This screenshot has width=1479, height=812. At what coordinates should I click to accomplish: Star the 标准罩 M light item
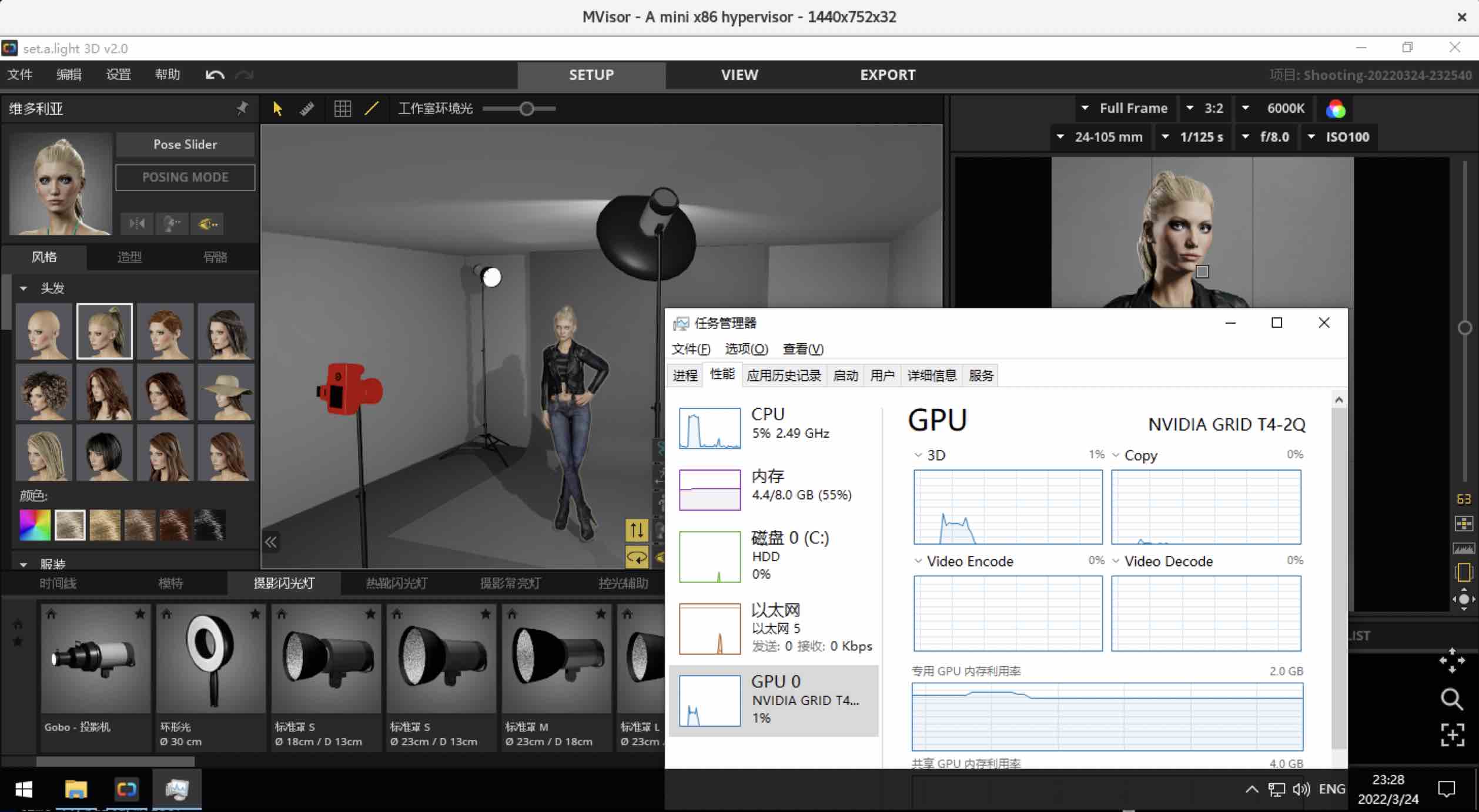601,614
